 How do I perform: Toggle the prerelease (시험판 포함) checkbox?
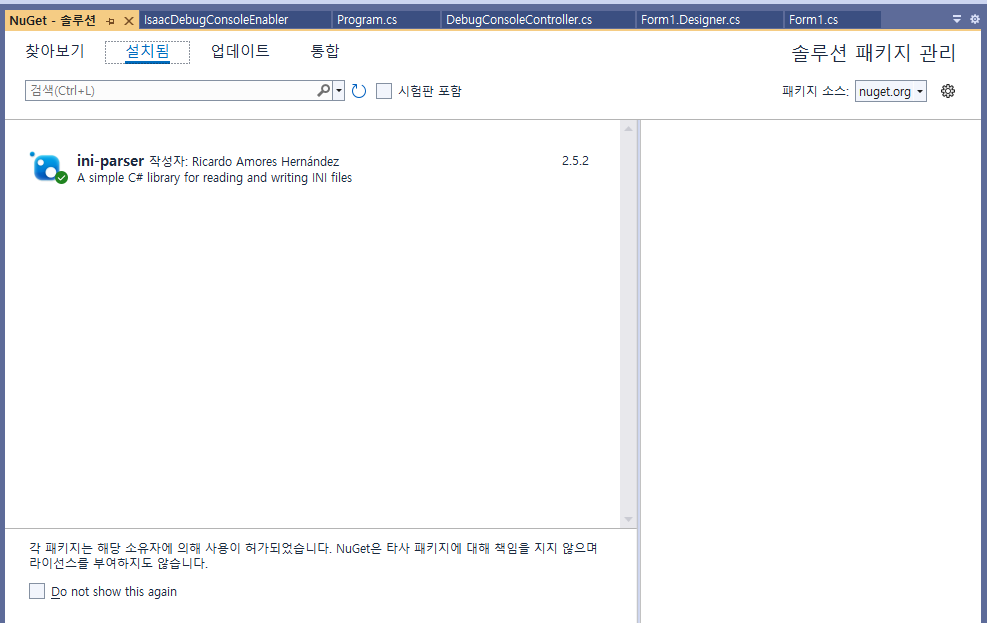point(384,91)
